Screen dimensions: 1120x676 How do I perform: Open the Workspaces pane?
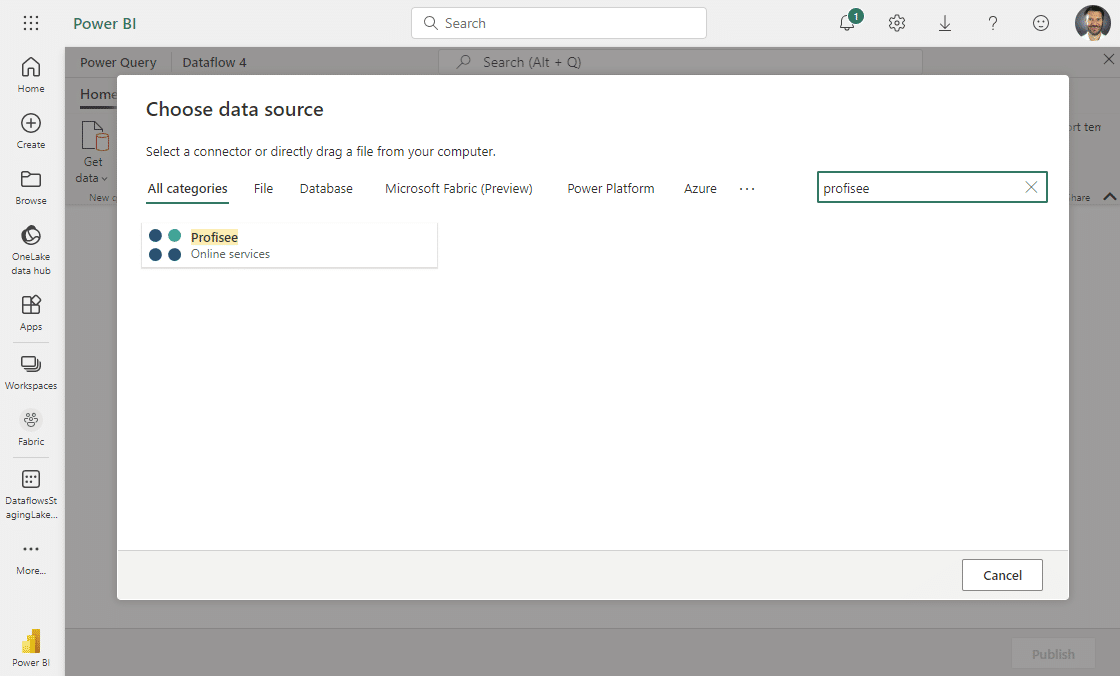click(x=31, y=372)
